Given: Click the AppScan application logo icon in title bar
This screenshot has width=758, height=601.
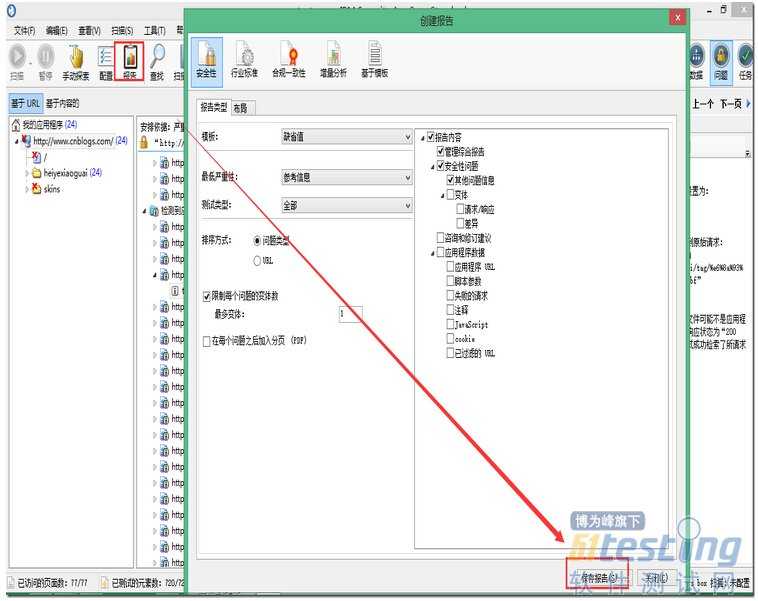Looking at the screenshot, I should point(12,10).
